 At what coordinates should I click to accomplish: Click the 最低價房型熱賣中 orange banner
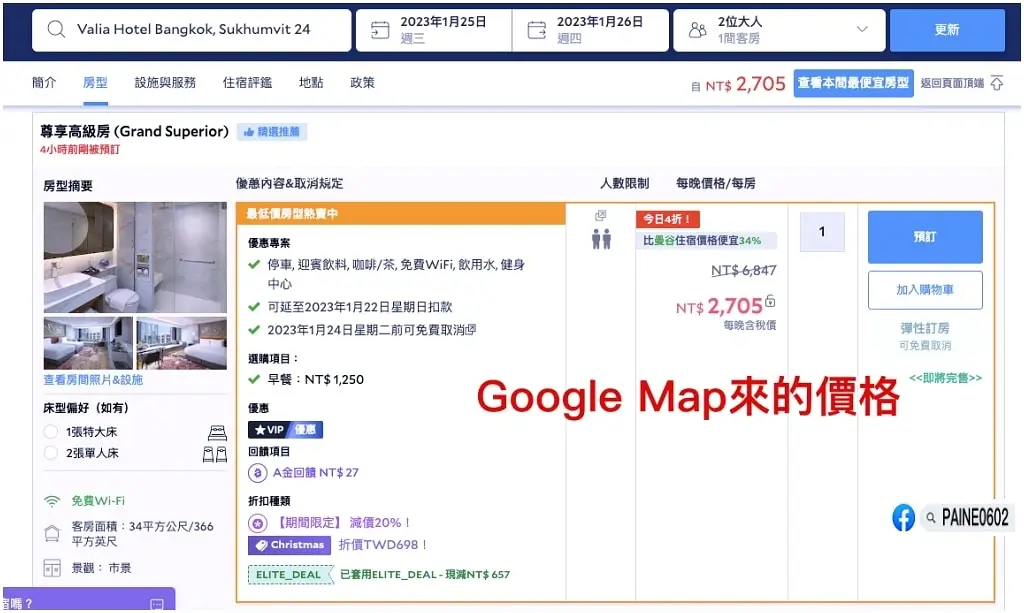[x=401, y=214]
